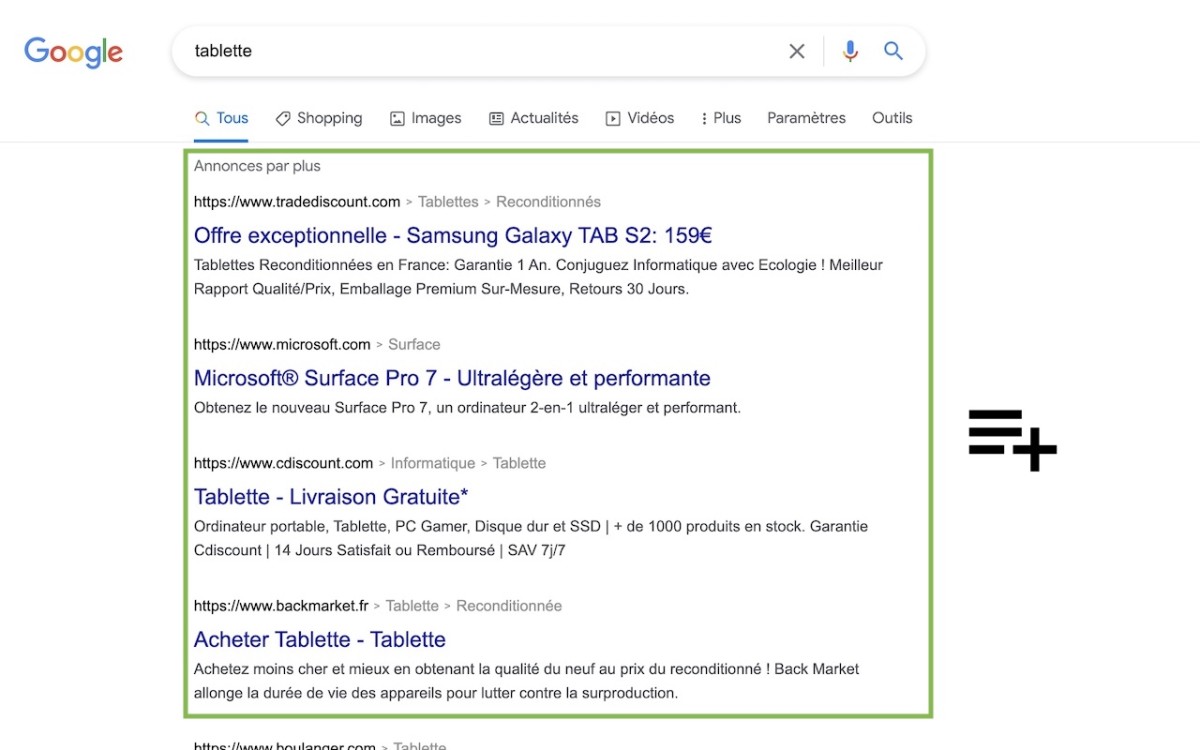Open the Actualités tab
Screen dimensions: 1200x750
pos(533,118)
